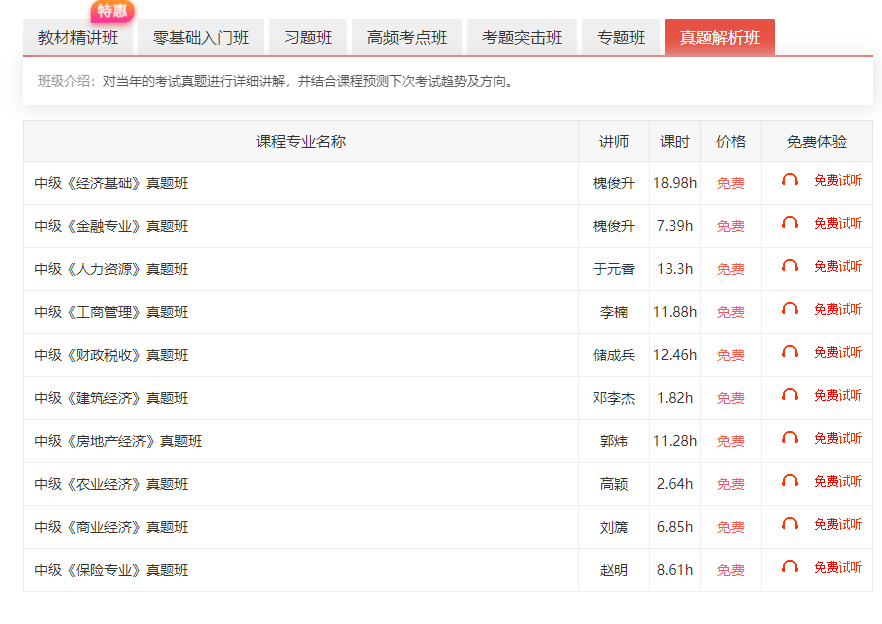Click headphone icon for 工商管理 真题班
The width and height of the screenshot is (882, 624).
790,310
